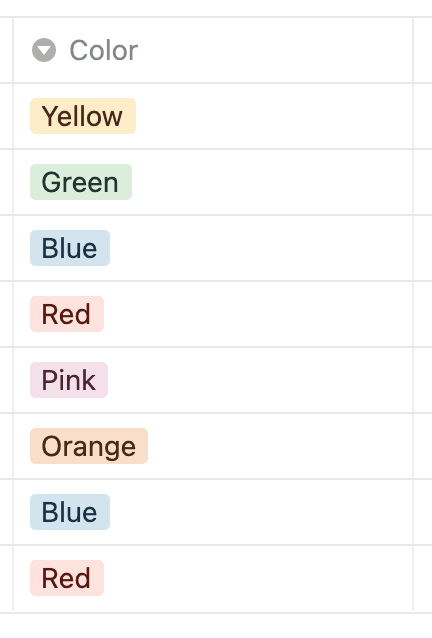Click the Blue tag directly below Orange

tap(70, 511)
